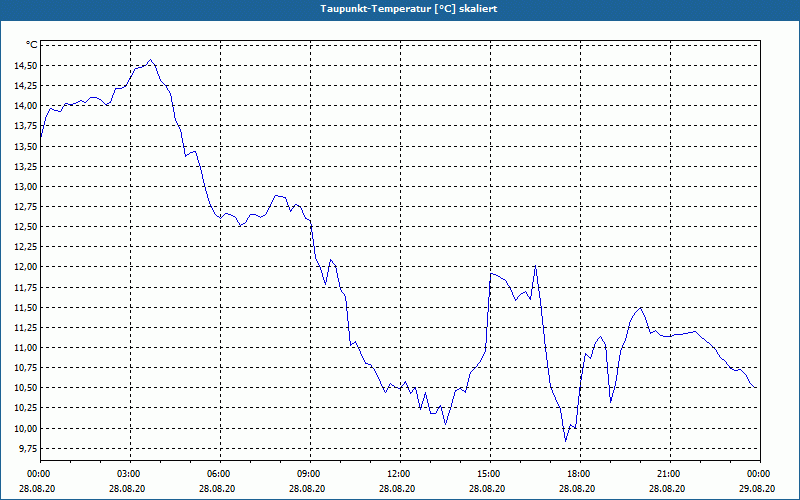Screen dimensions: 800x500
Task: Click the 12:00 x-axis label
Action: click(398, 474)
